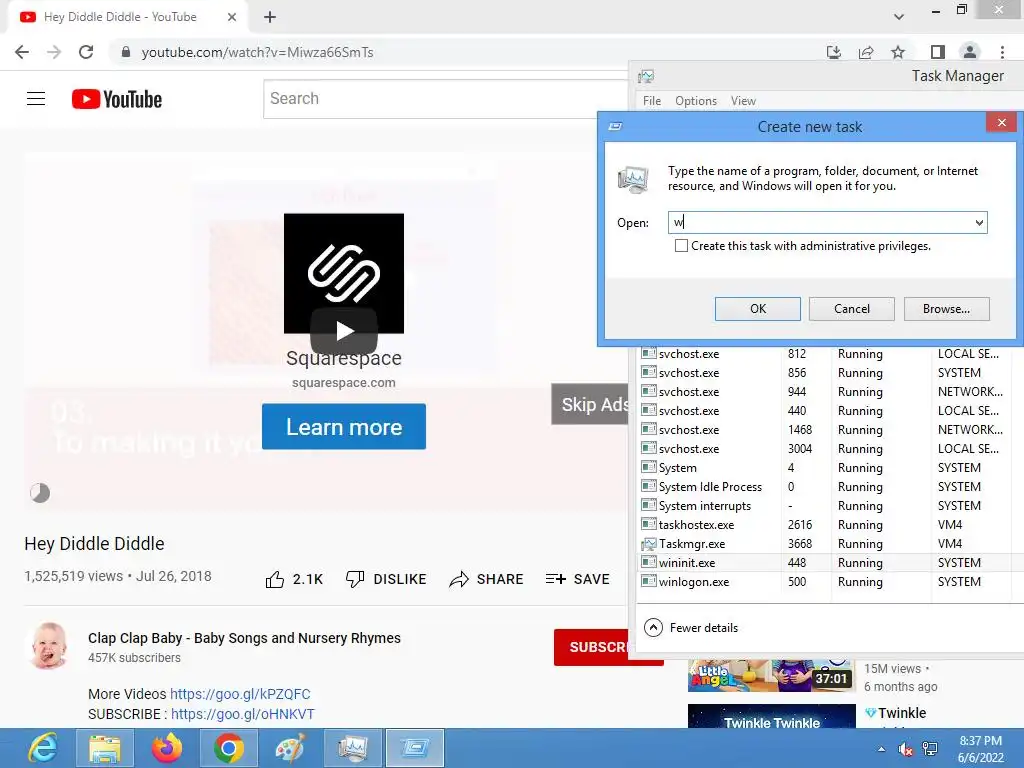
Task: Collapse Task Manager with Fewer details
Action: tap(691, 628)
